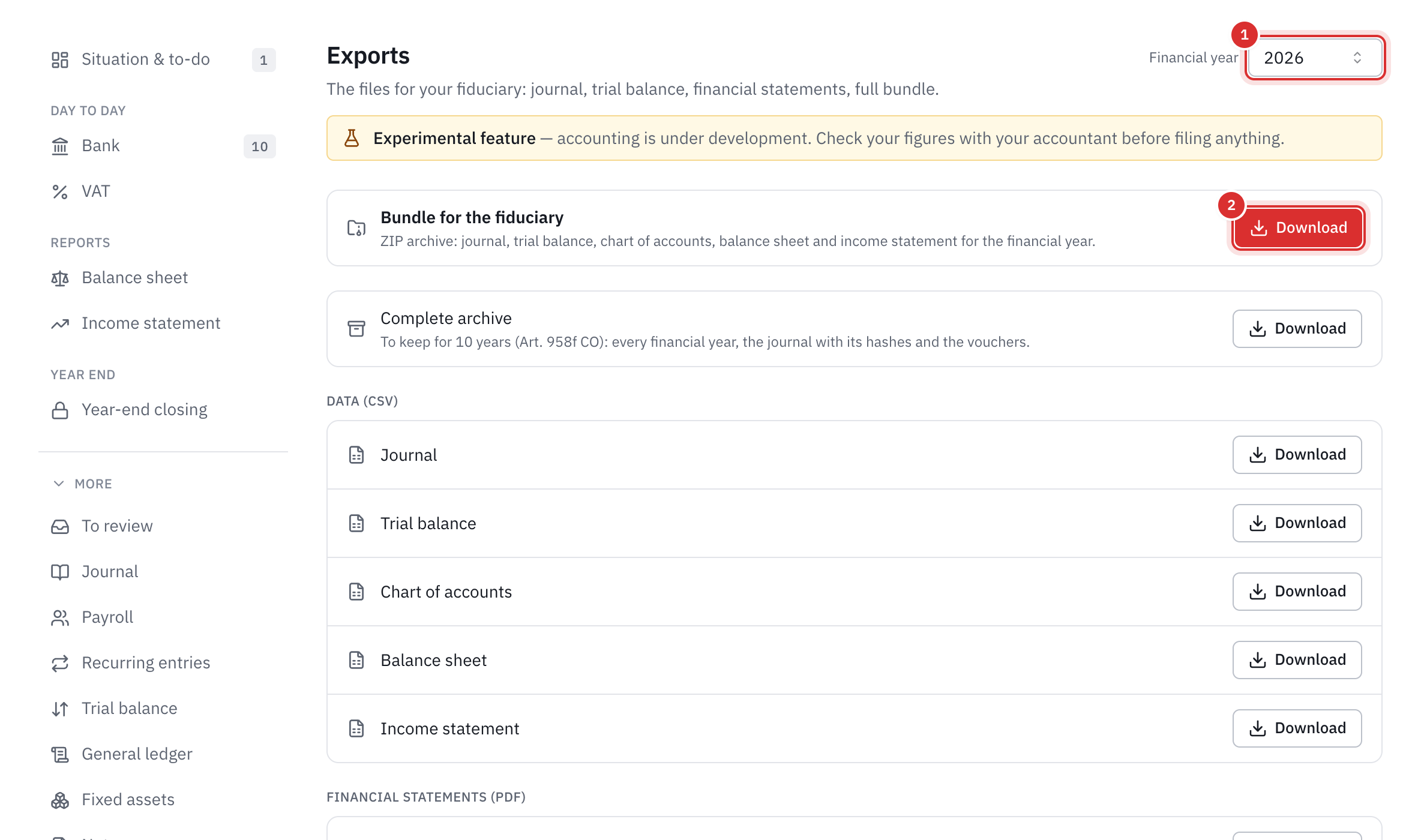This screenshot has height=840, width=1421.
Task: Click the file icon beside Balance sheet export
Action: pos(356,660)
